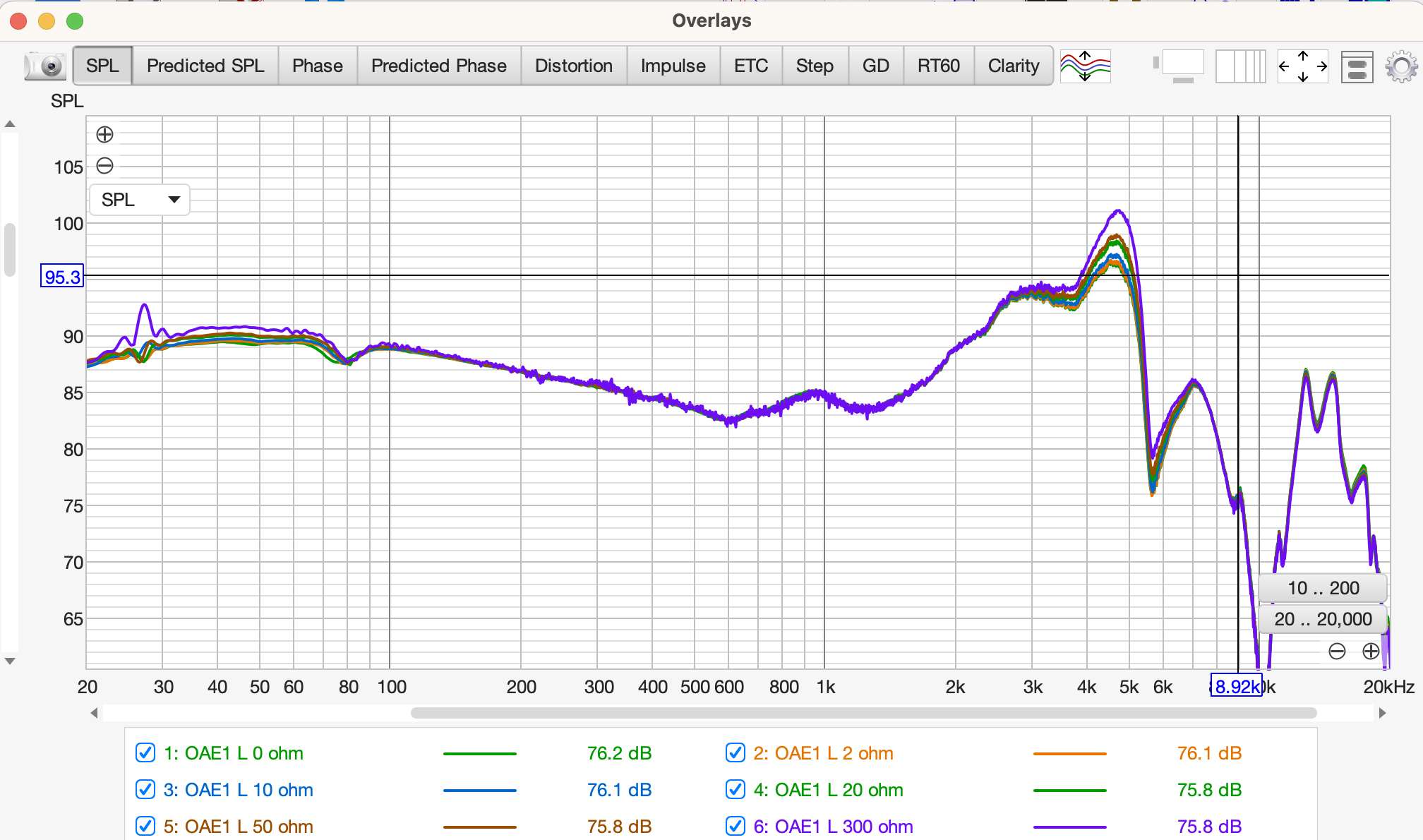Viewport: 1423px width, 840px height.
Task: Click the fit-to-window four-arrows icon
Action: [1302, 65]
